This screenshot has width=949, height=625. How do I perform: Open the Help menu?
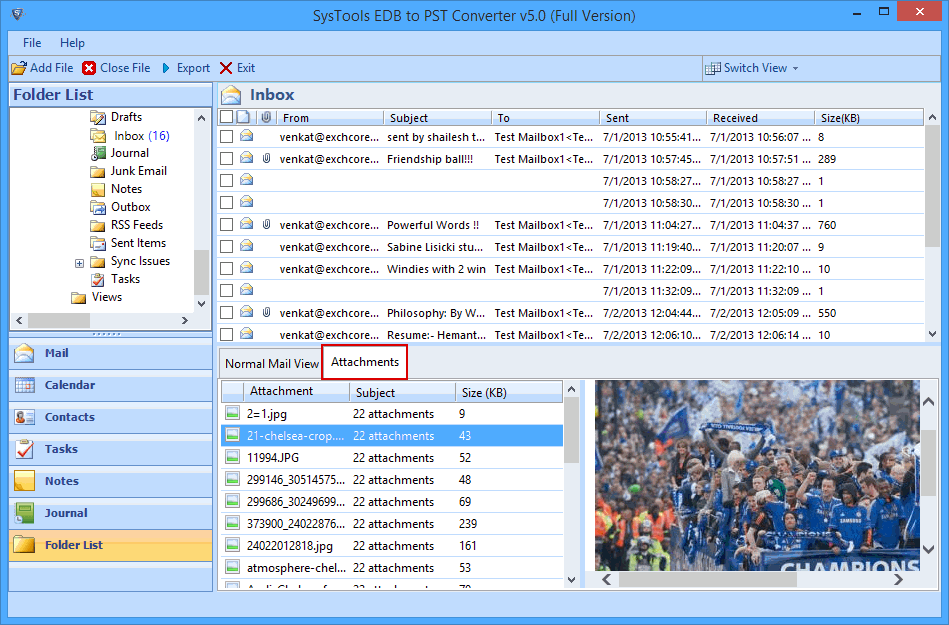[72, 43]
